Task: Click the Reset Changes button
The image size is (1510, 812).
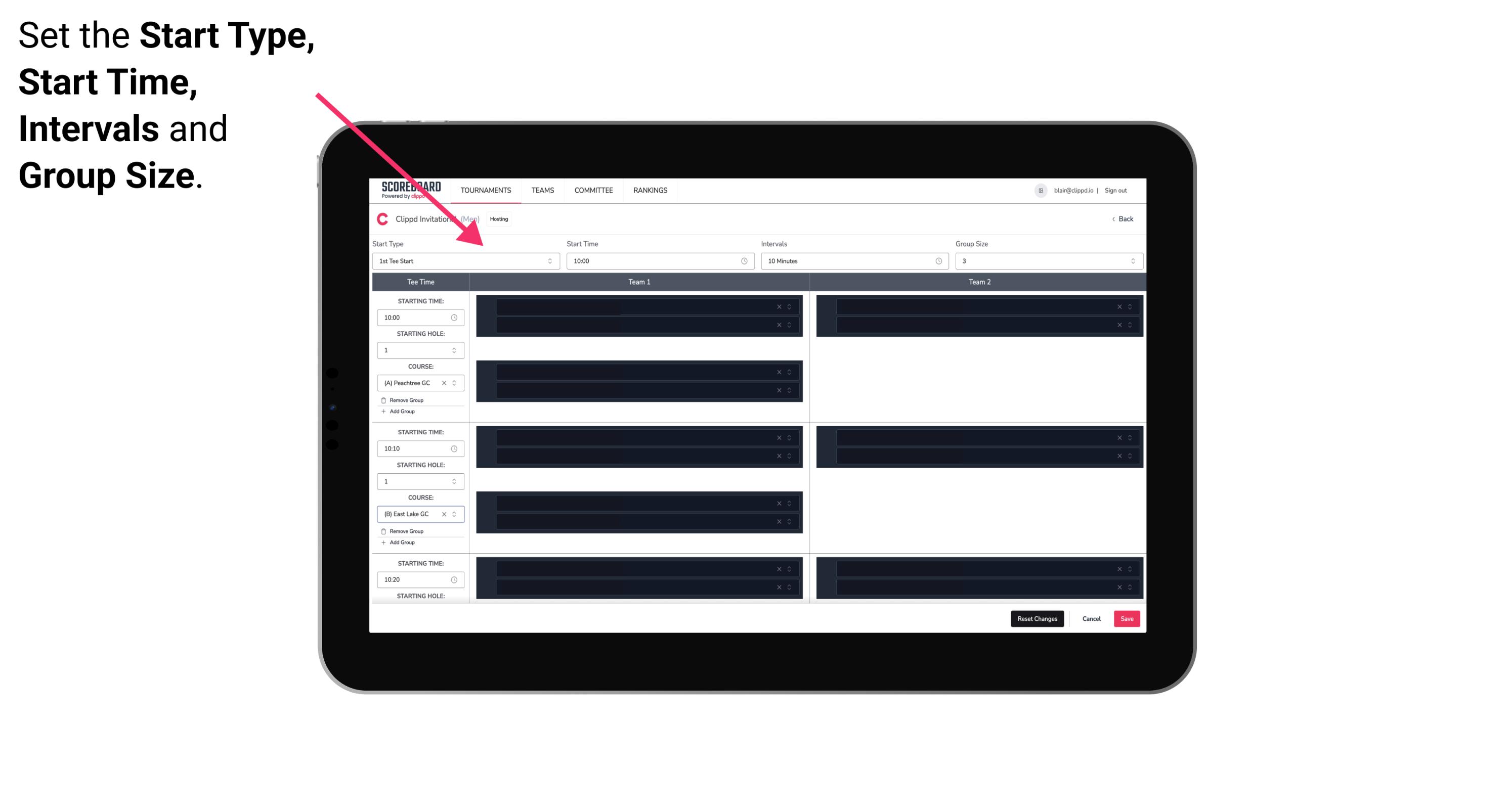Action: [x=1038, y=618]
